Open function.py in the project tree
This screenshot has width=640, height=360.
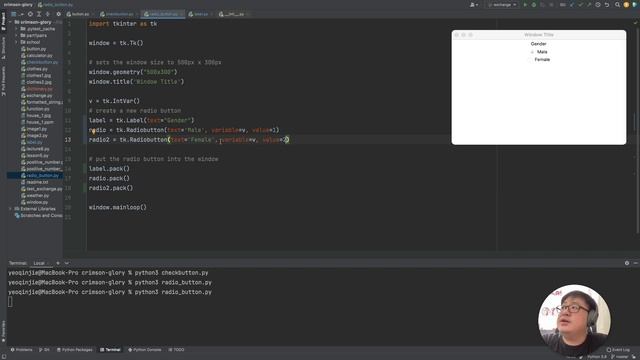36,109
